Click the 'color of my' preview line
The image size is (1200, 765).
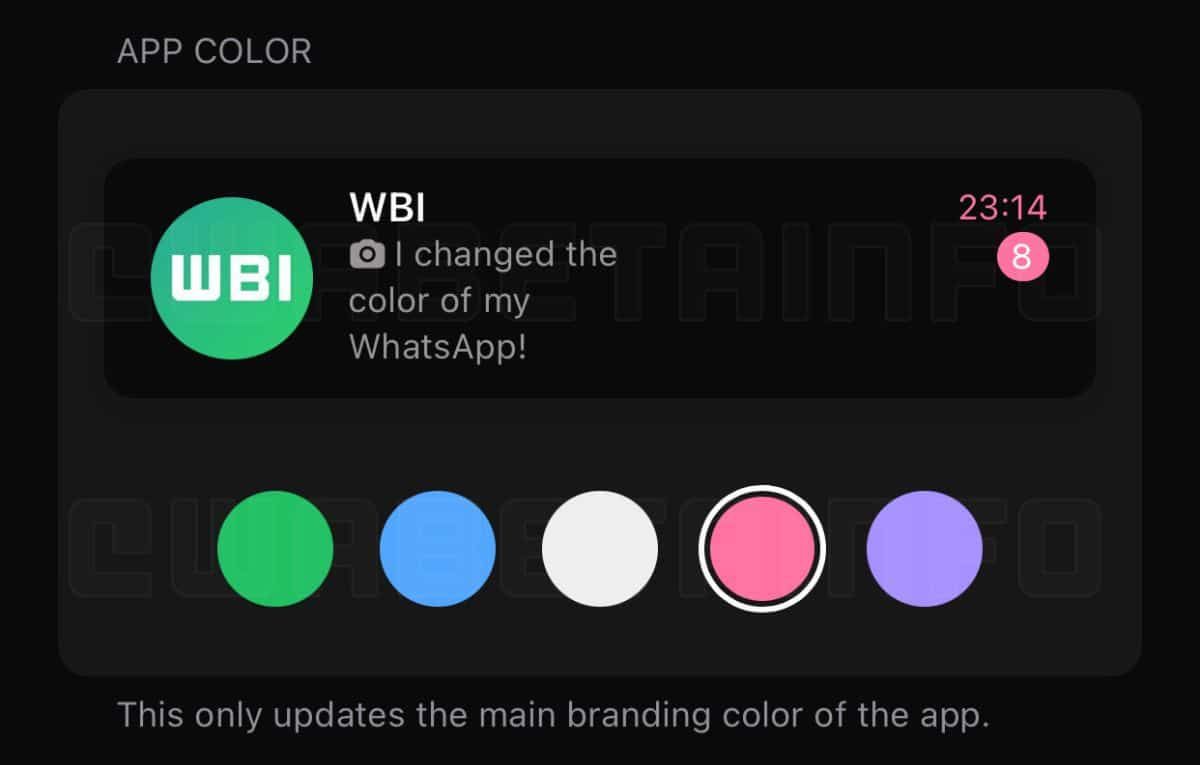tap(439, 301)
